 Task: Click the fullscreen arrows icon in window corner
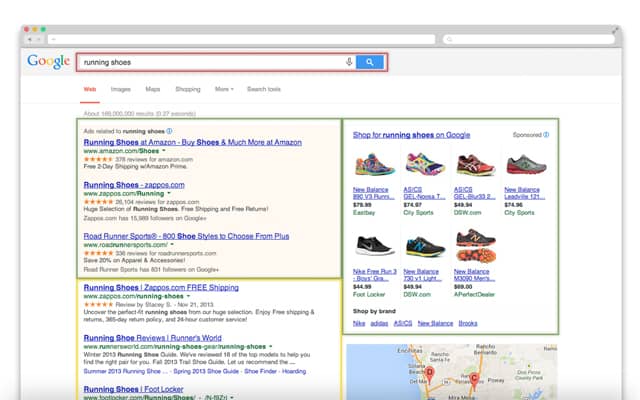click(616, 30)
